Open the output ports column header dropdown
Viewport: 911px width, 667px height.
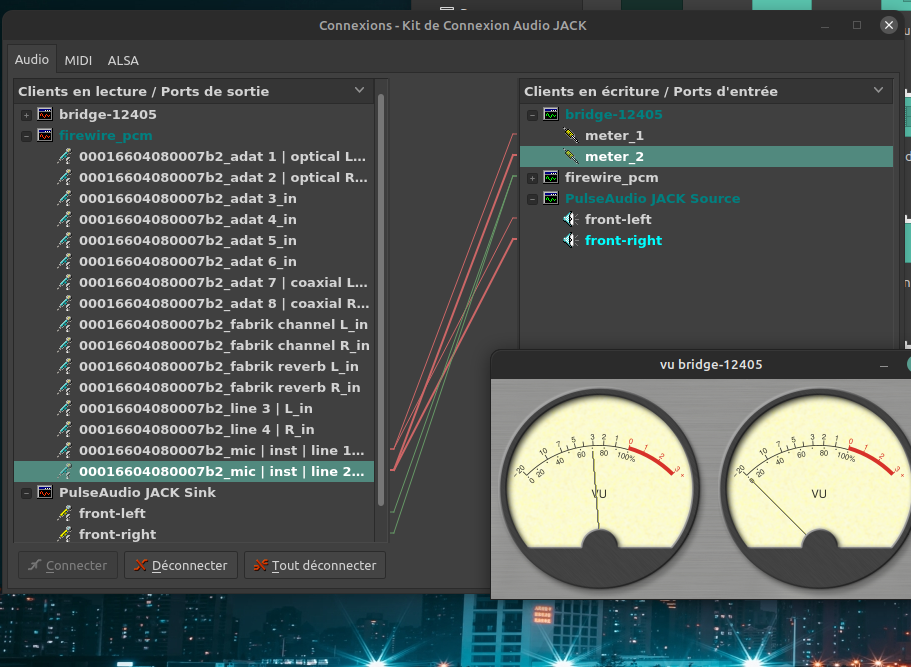click(360, 90)
